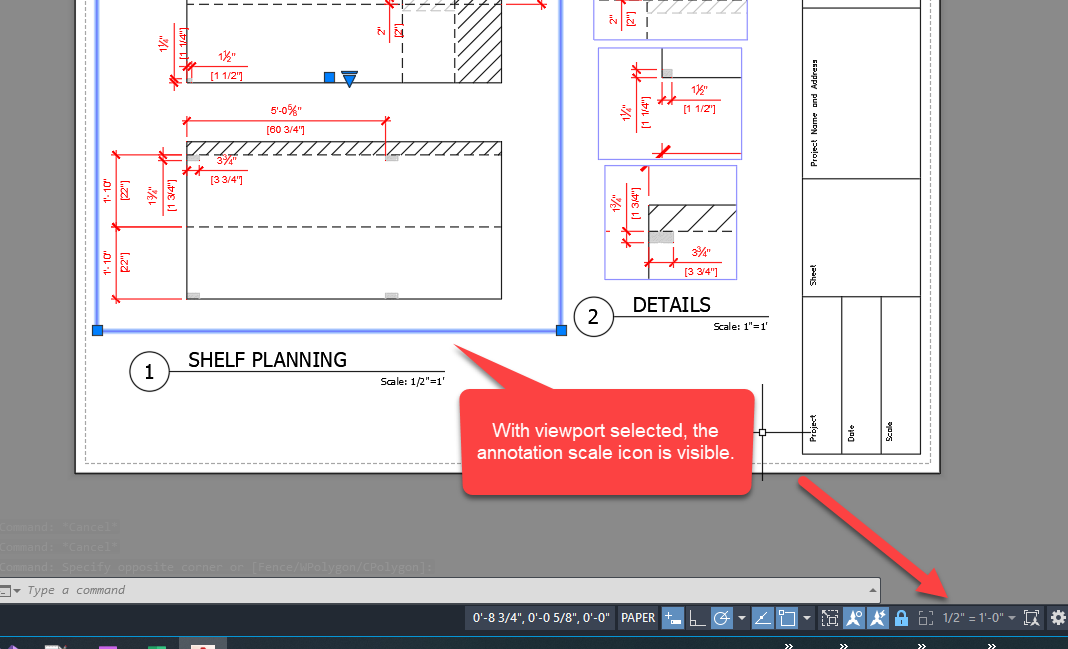Toggle the Lock UI padlock
The width and height of the screenshot is (1068, 649).
901,618
